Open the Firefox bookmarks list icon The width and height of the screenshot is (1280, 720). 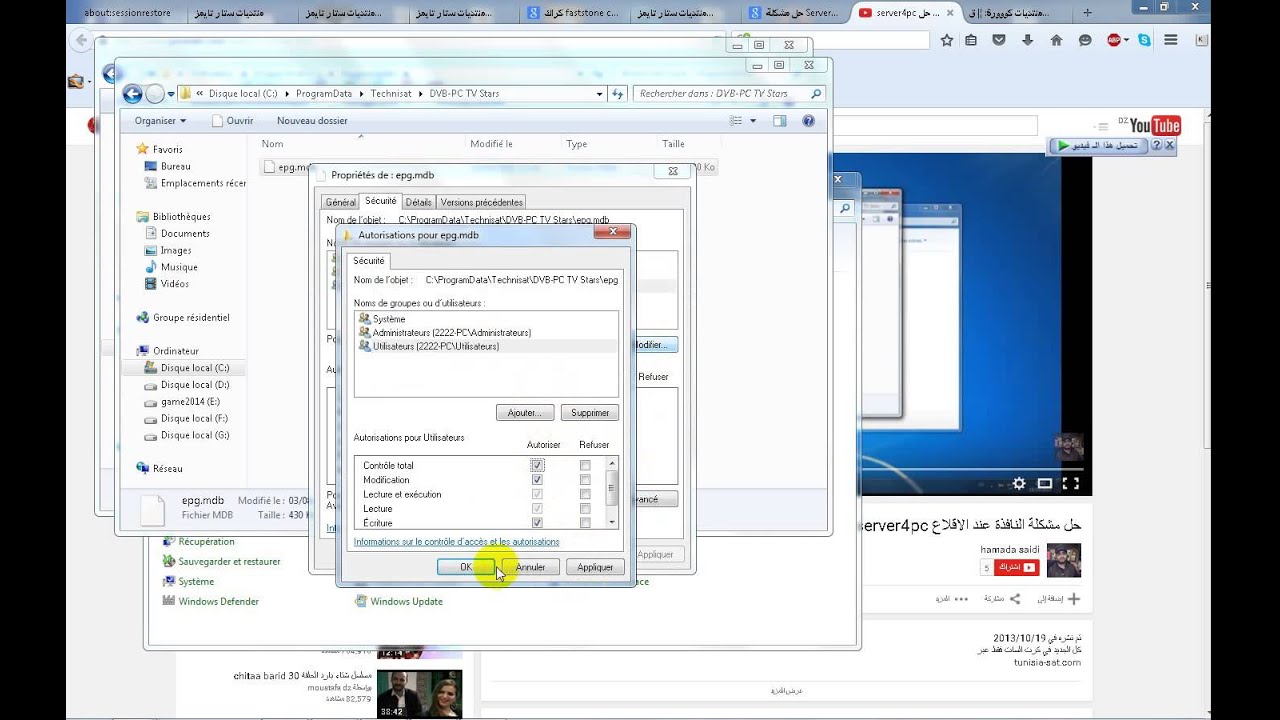971,40
